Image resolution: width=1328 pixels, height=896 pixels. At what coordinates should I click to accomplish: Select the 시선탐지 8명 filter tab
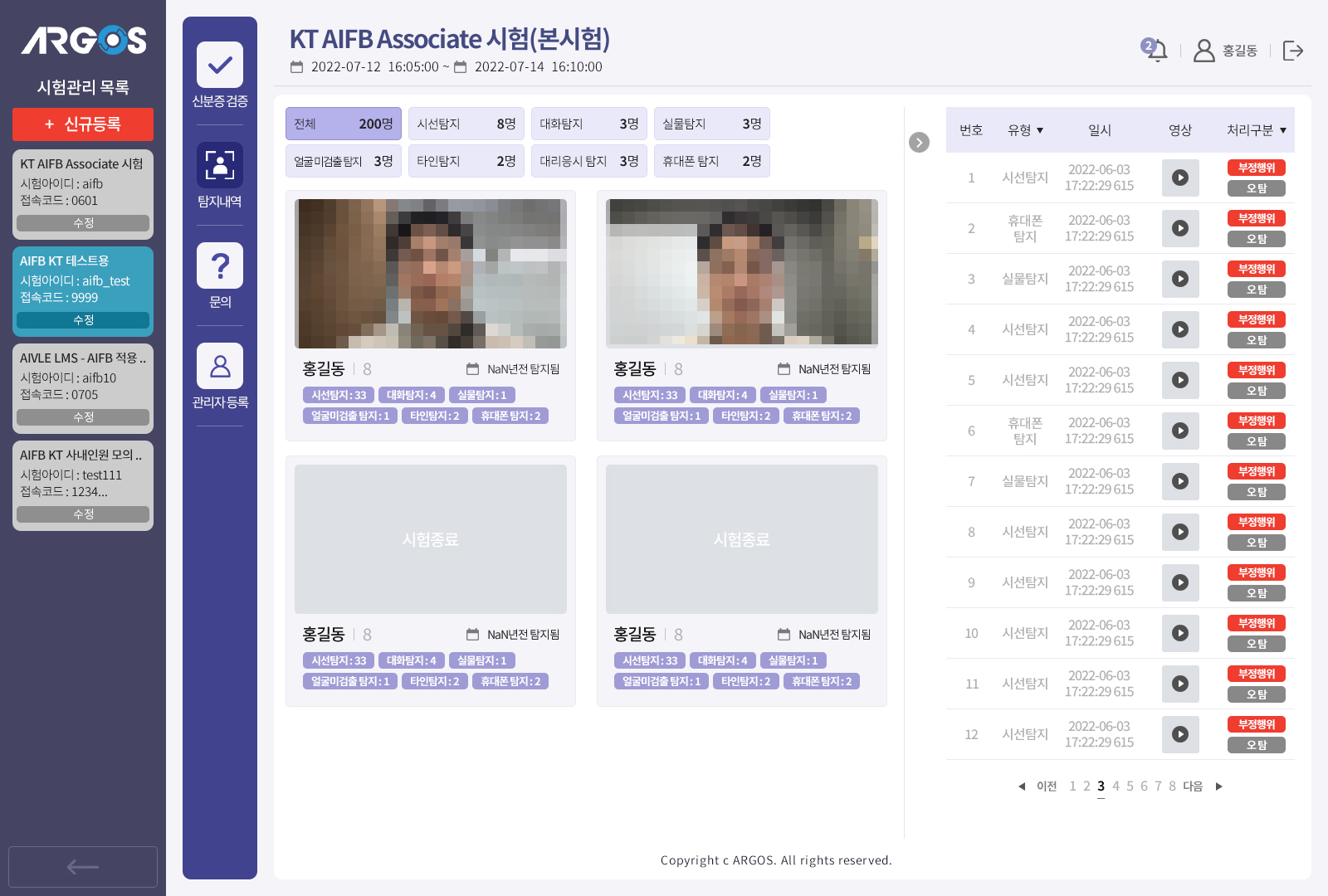point(466,124)
